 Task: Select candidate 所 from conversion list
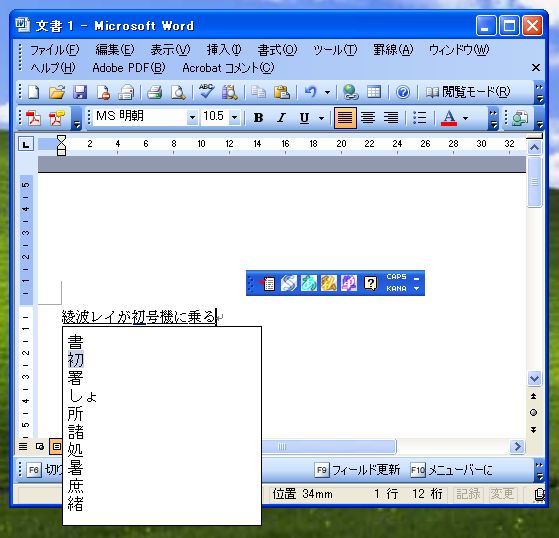point(75,414)
